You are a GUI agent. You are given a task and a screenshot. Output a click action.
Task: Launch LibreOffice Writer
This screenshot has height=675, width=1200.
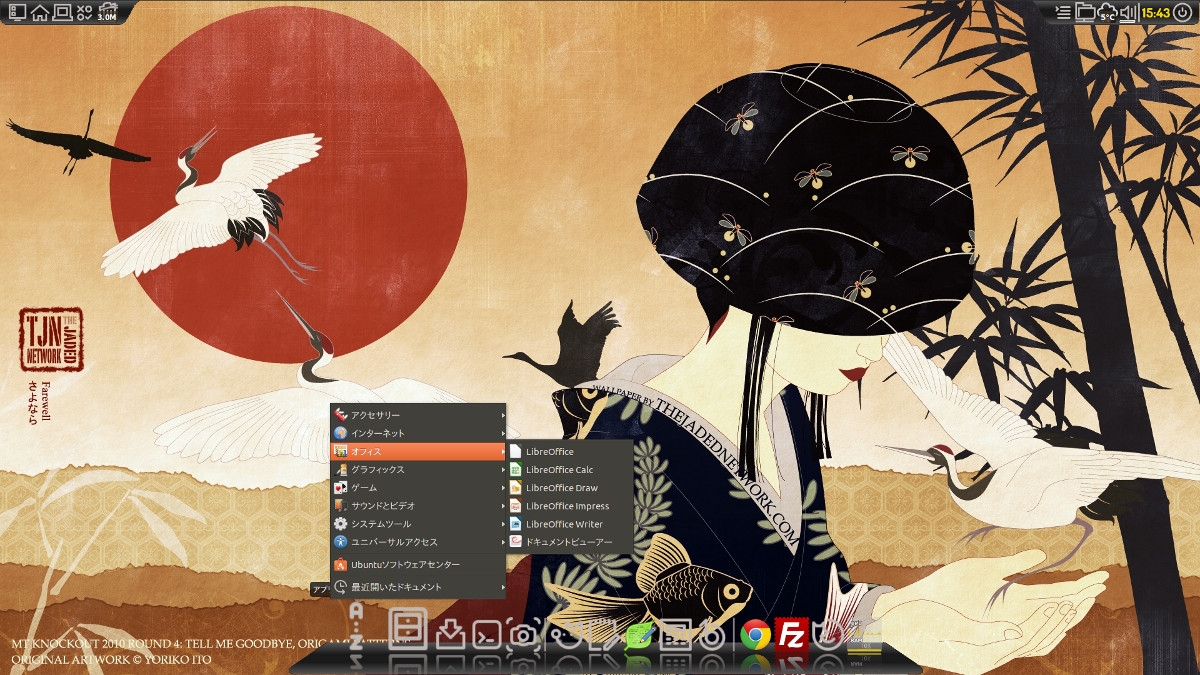point(571,524)
